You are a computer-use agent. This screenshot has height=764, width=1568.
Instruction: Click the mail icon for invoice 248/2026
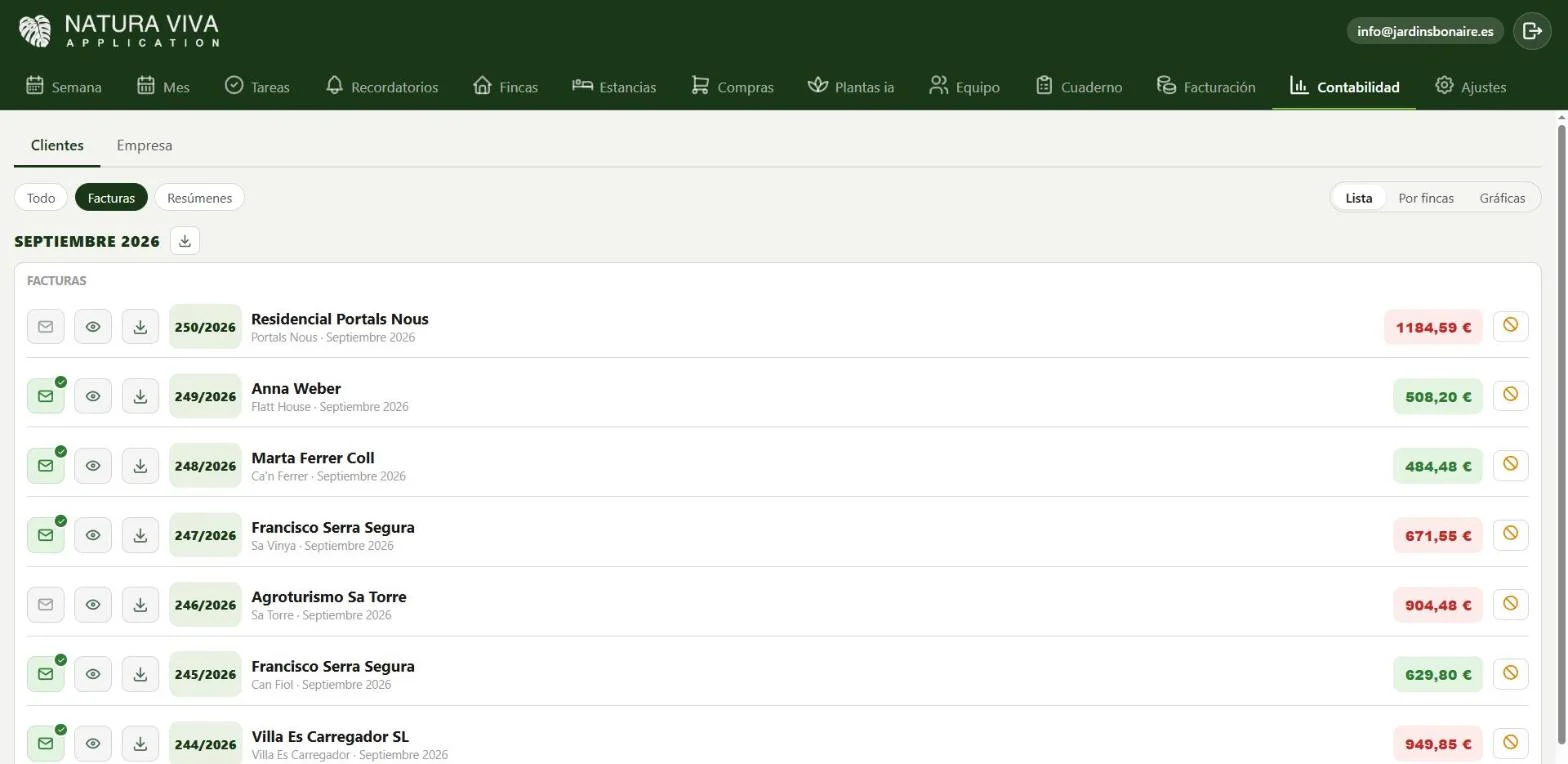pyautogui.click(x=46, y=466)
